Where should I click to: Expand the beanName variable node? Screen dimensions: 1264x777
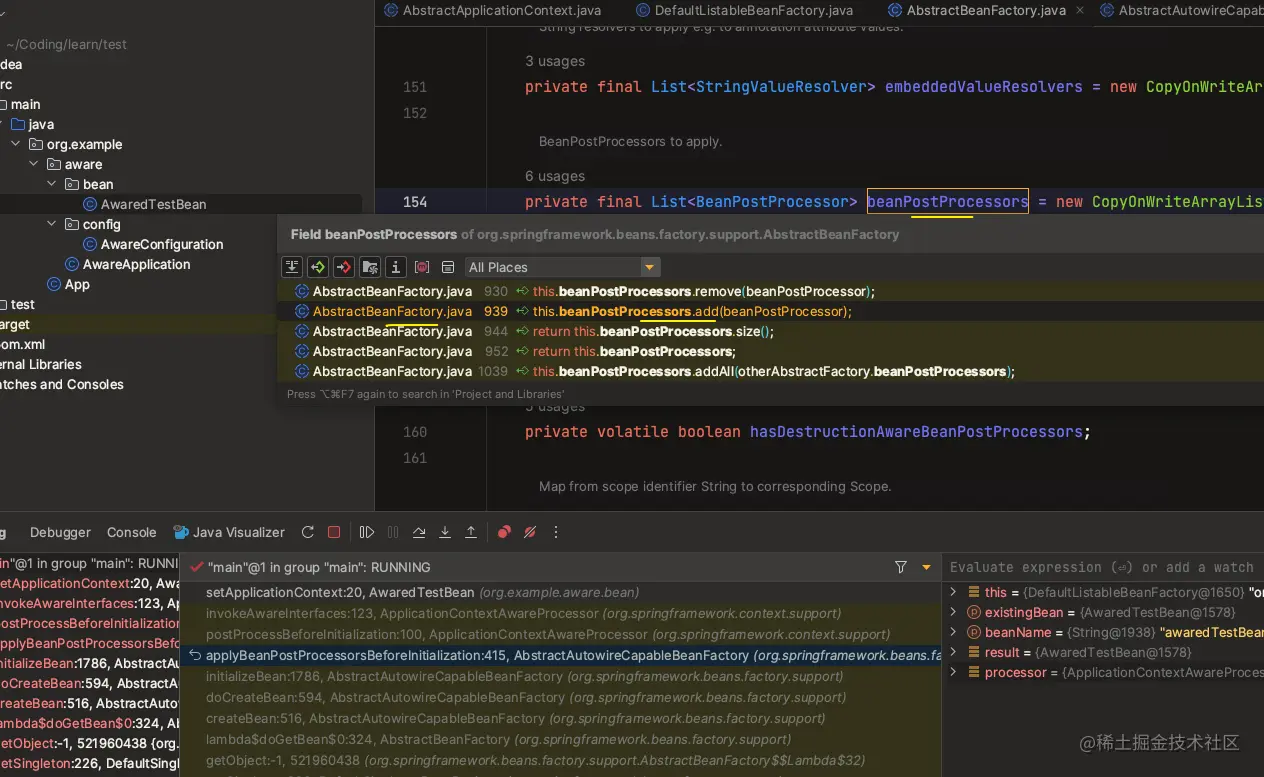(954, 632)
